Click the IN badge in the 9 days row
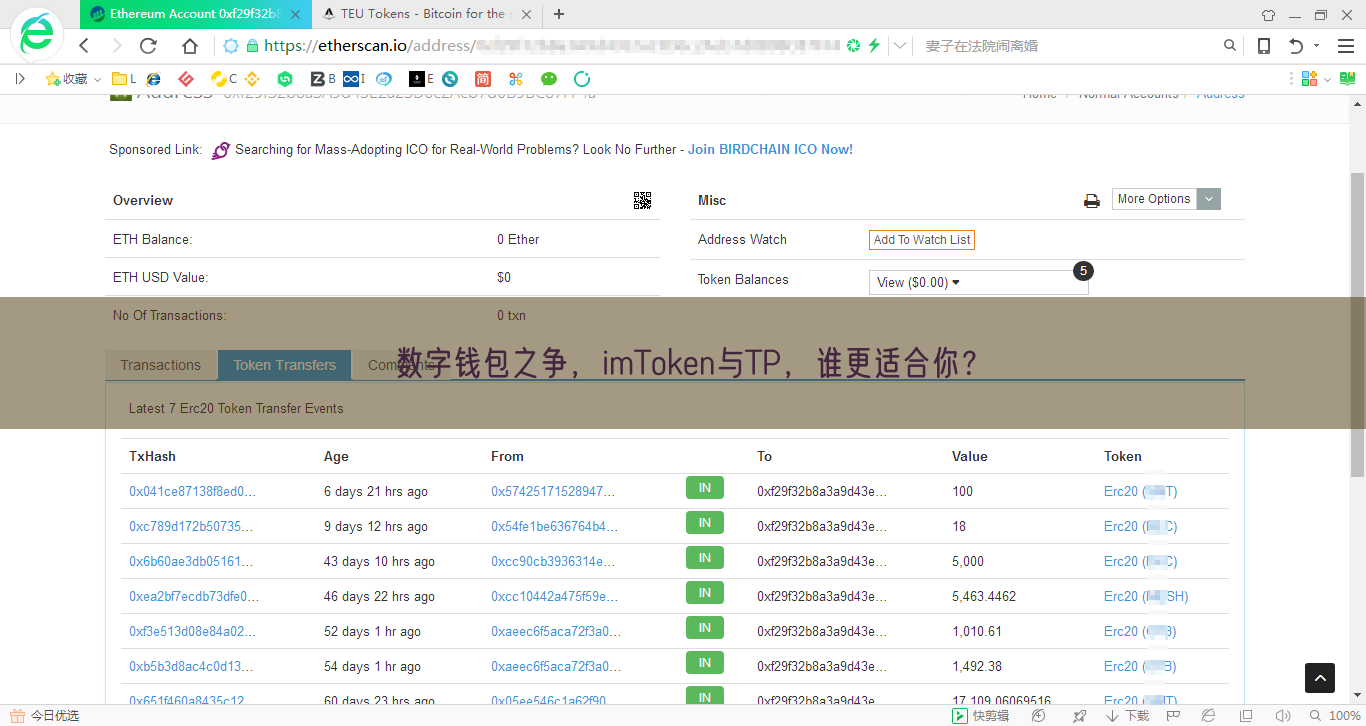The height and width of the screenshot is (726, 1366). [705, 523]
